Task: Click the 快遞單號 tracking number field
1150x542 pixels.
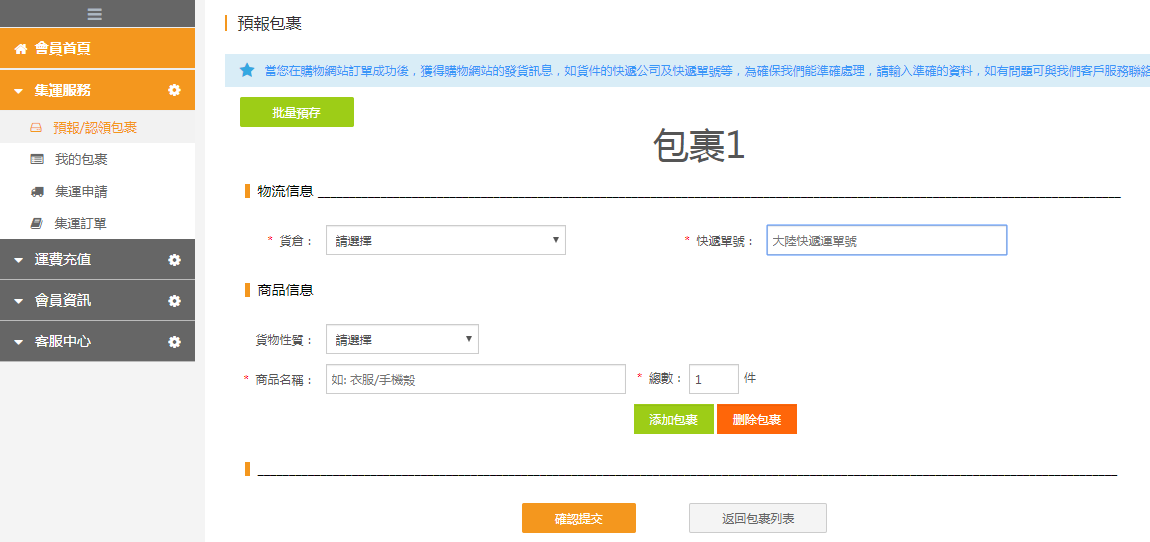Action: [887, 240]
